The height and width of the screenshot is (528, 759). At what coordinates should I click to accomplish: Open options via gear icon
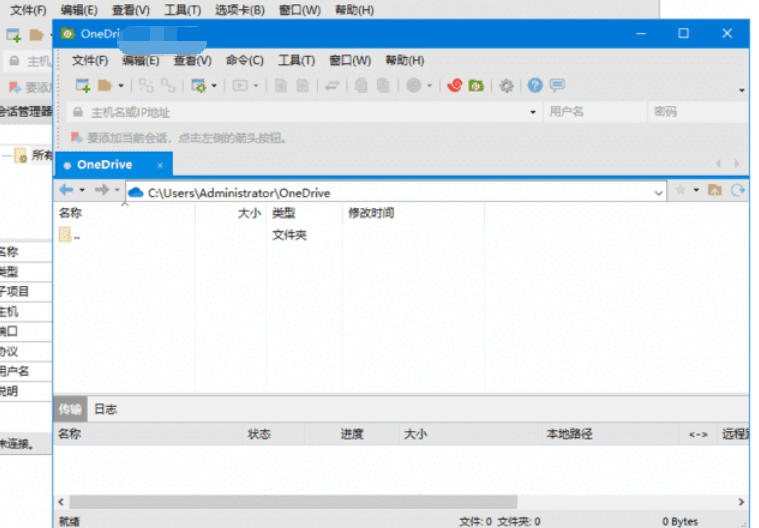point(506,86)
